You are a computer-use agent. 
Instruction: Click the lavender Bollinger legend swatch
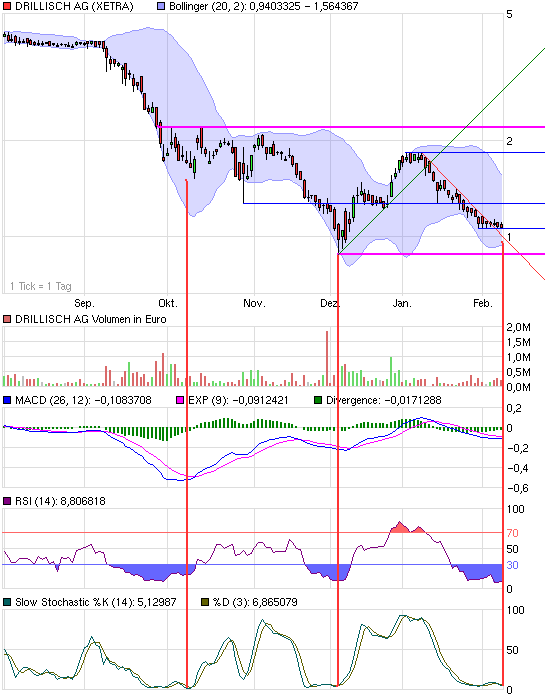161,7
